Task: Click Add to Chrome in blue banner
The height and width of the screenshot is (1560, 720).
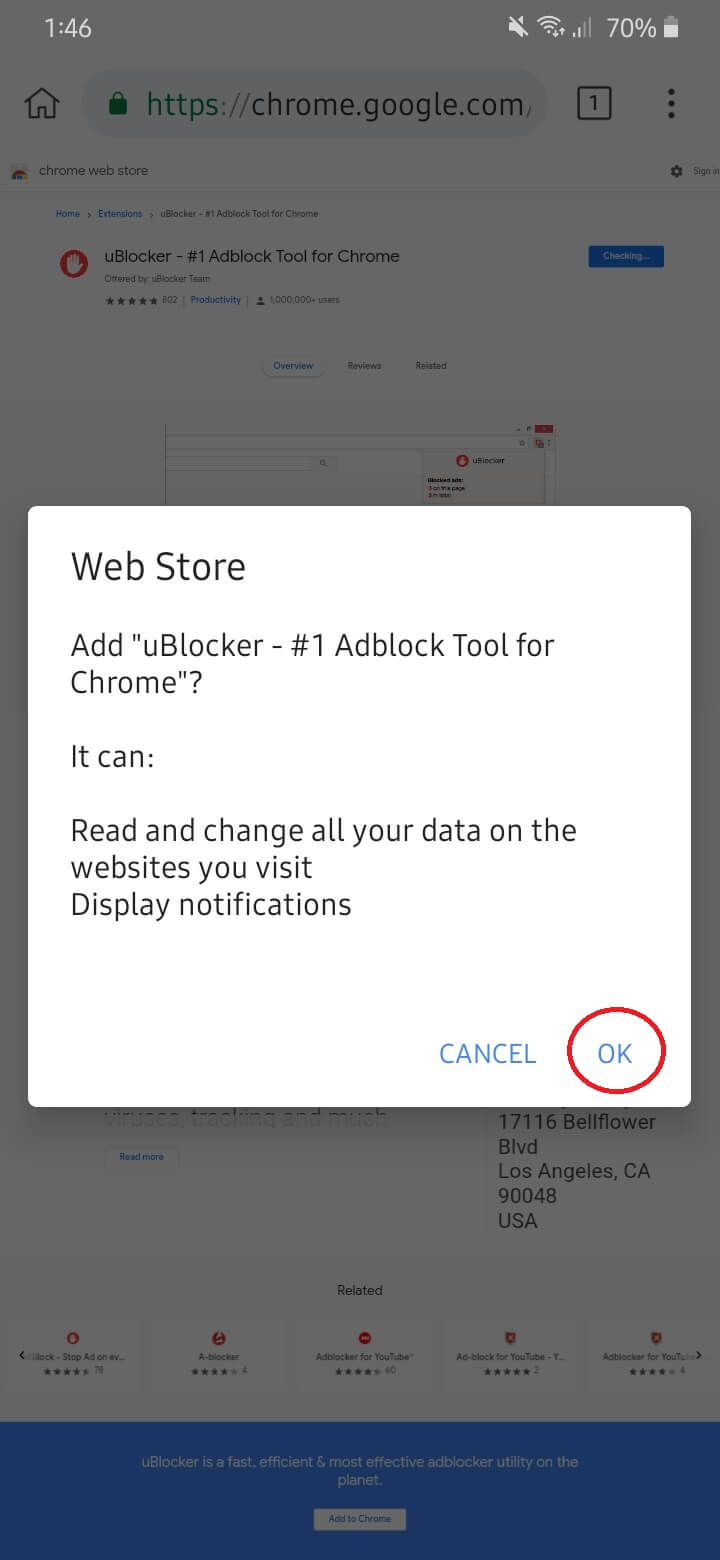Action: point(360,1519)
